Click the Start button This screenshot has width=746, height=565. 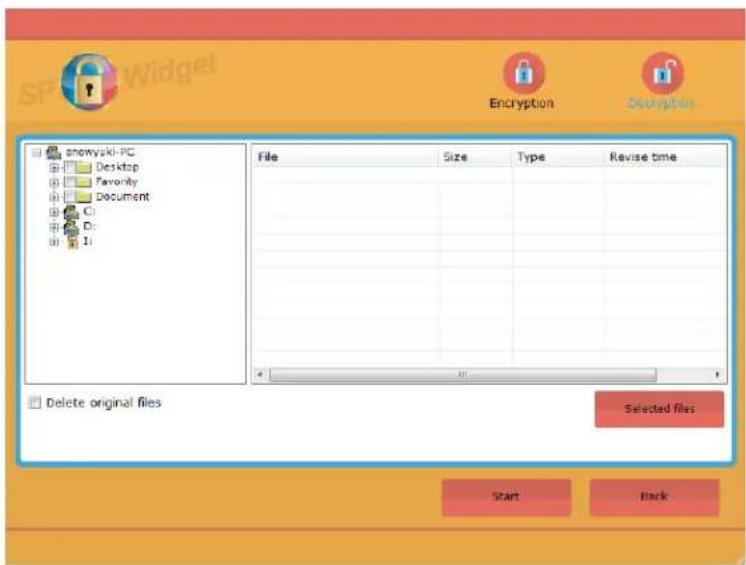coord(506,497)
